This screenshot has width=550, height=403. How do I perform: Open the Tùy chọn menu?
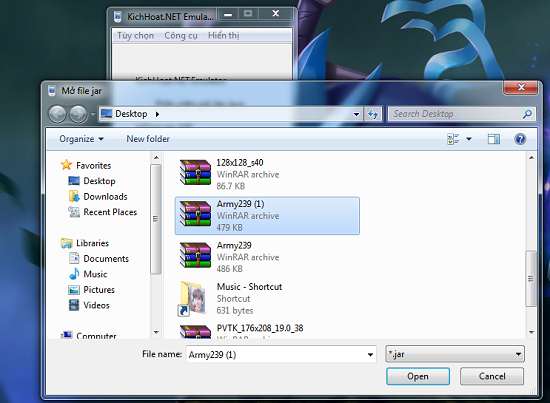pyautogui.click(x=135, y=35)
